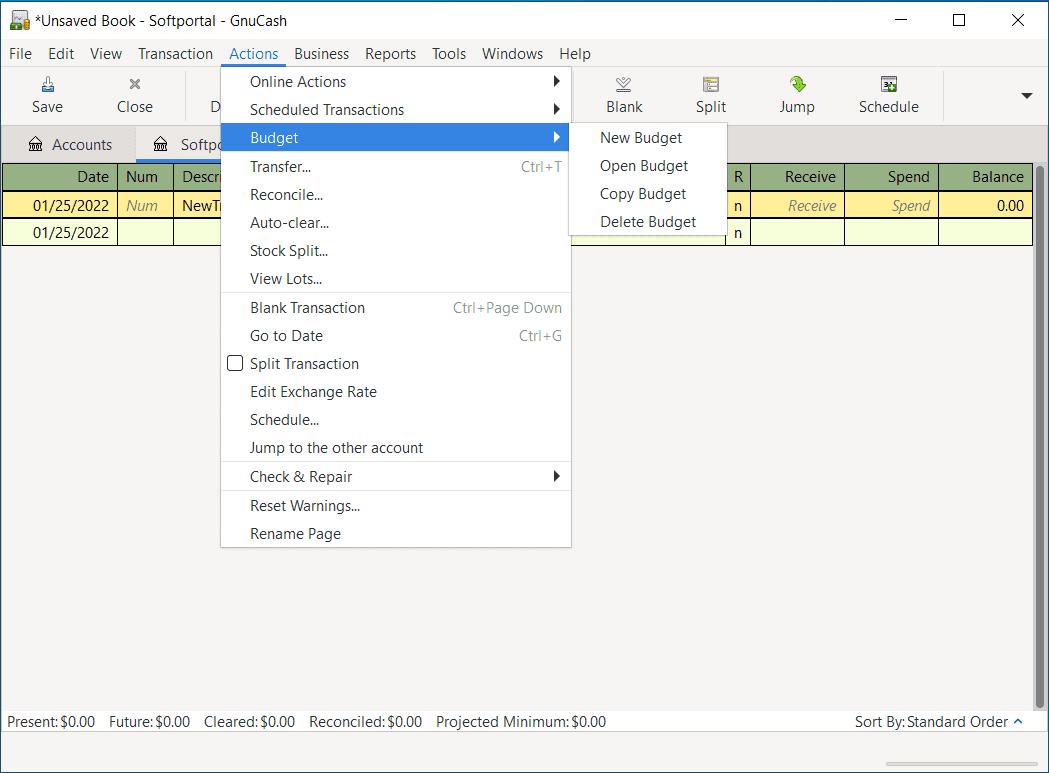Click the Save toolbar icon
The width and height of the screenshot is (1049, 773).
[x=47, y=84]
